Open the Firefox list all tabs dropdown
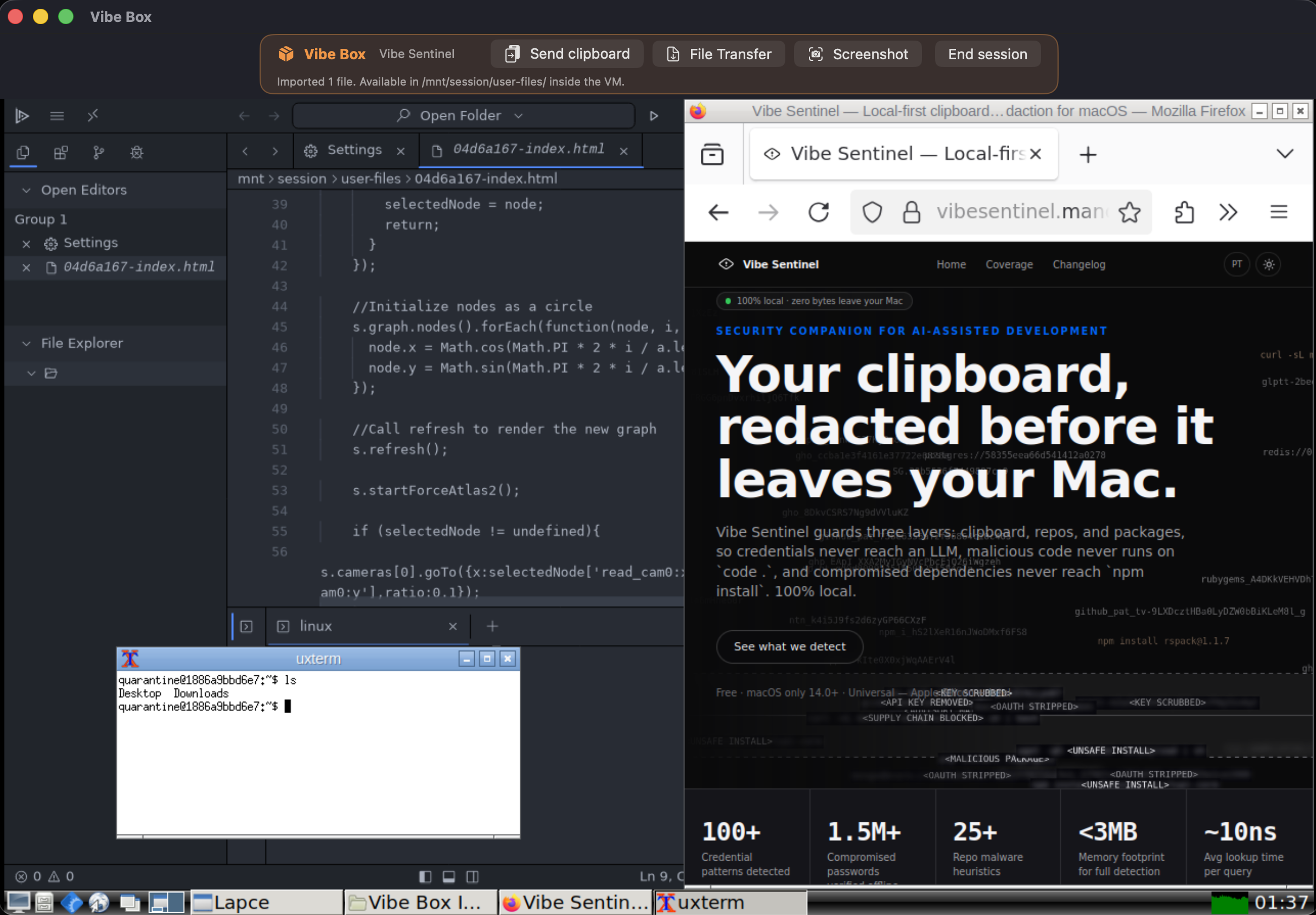 tap(1285, 154)
